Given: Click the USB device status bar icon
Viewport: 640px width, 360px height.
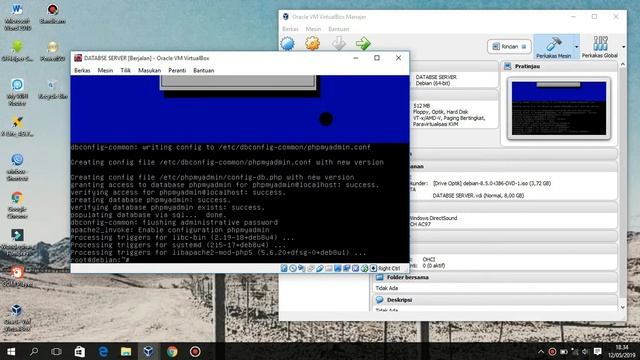Looking at the screenshot, I should 320,268.
